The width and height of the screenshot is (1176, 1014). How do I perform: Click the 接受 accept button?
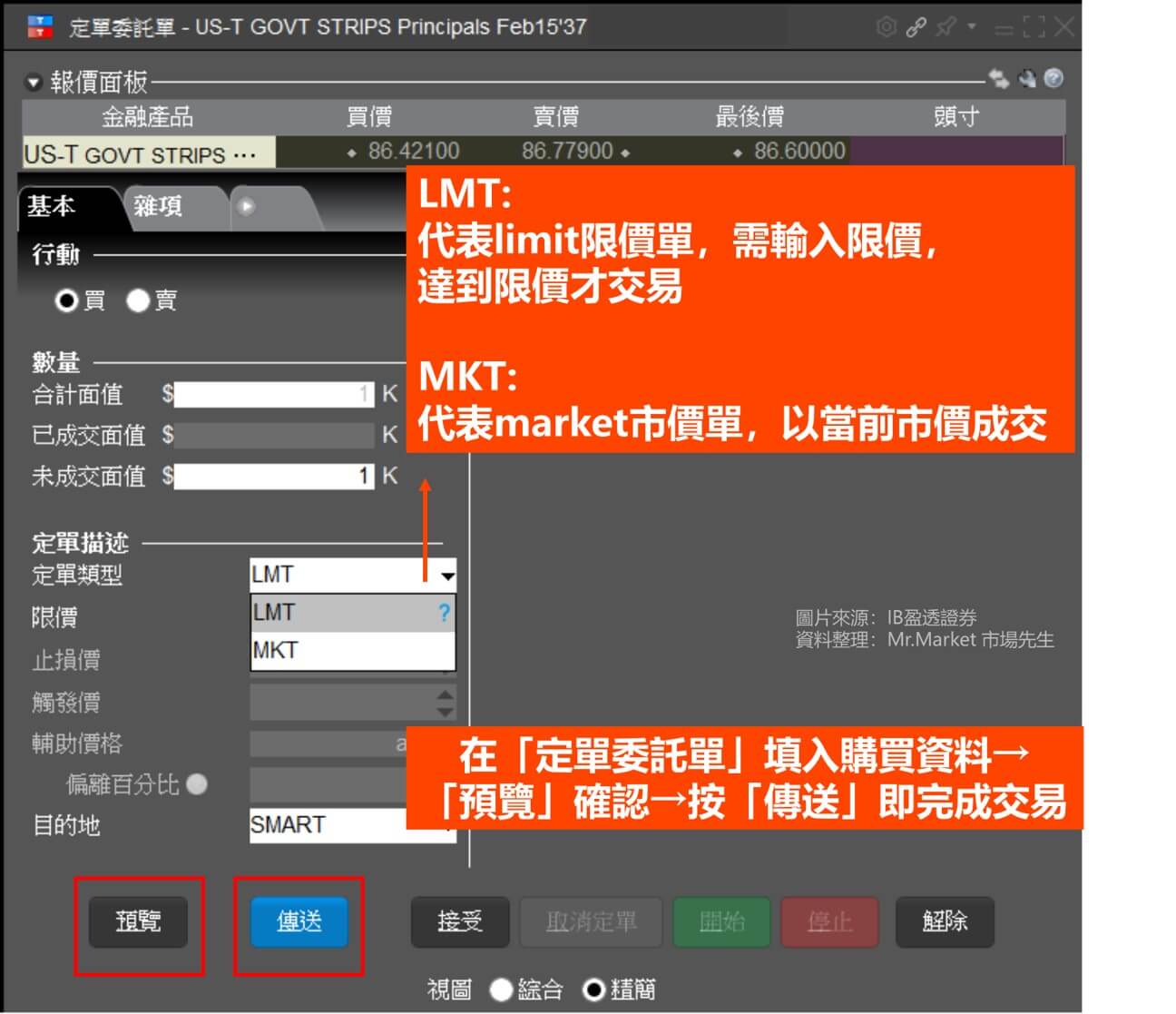(x=460, y=922)
